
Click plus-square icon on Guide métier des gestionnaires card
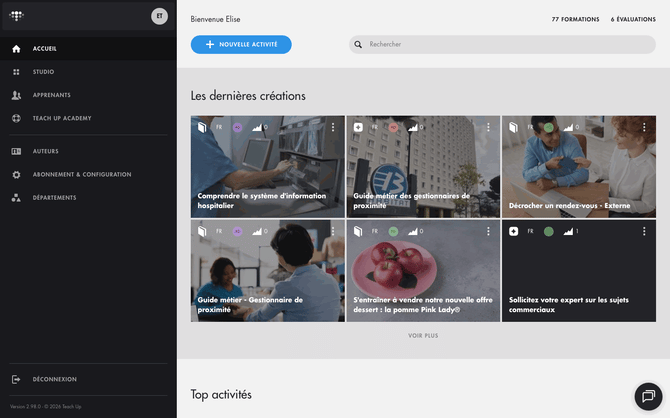click(x=358, y=127)
